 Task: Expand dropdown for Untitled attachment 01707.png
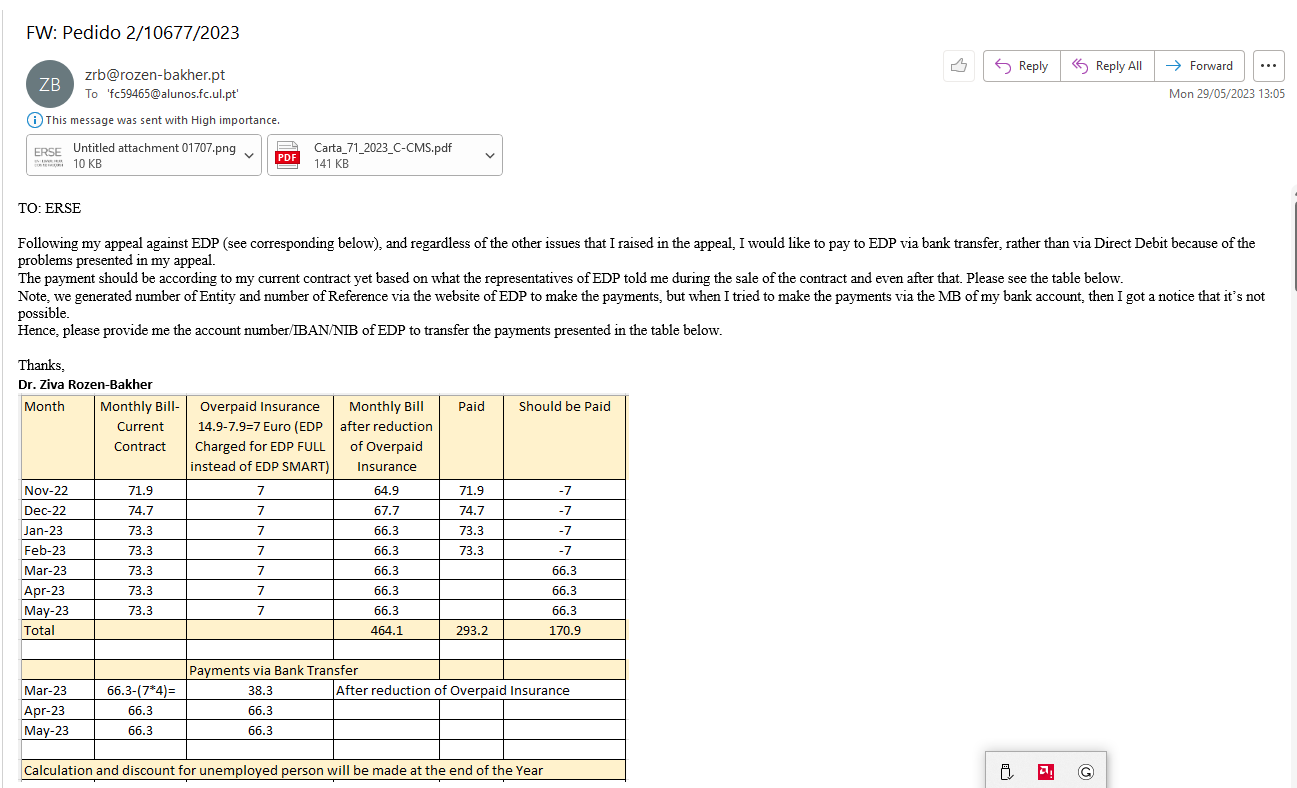pos(249,155)
